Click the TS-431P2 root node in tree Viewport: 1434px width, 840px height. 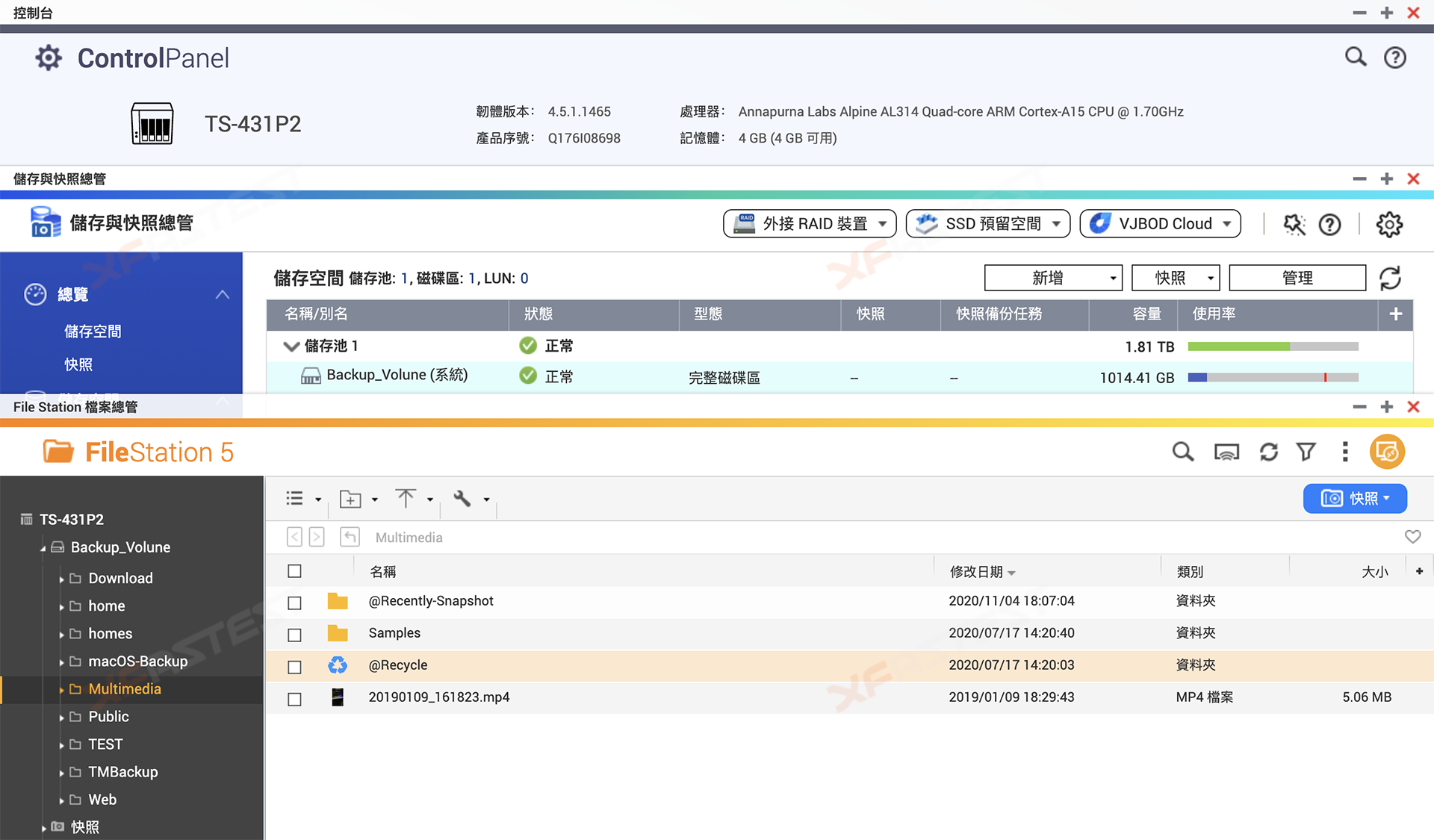[72, 520]
